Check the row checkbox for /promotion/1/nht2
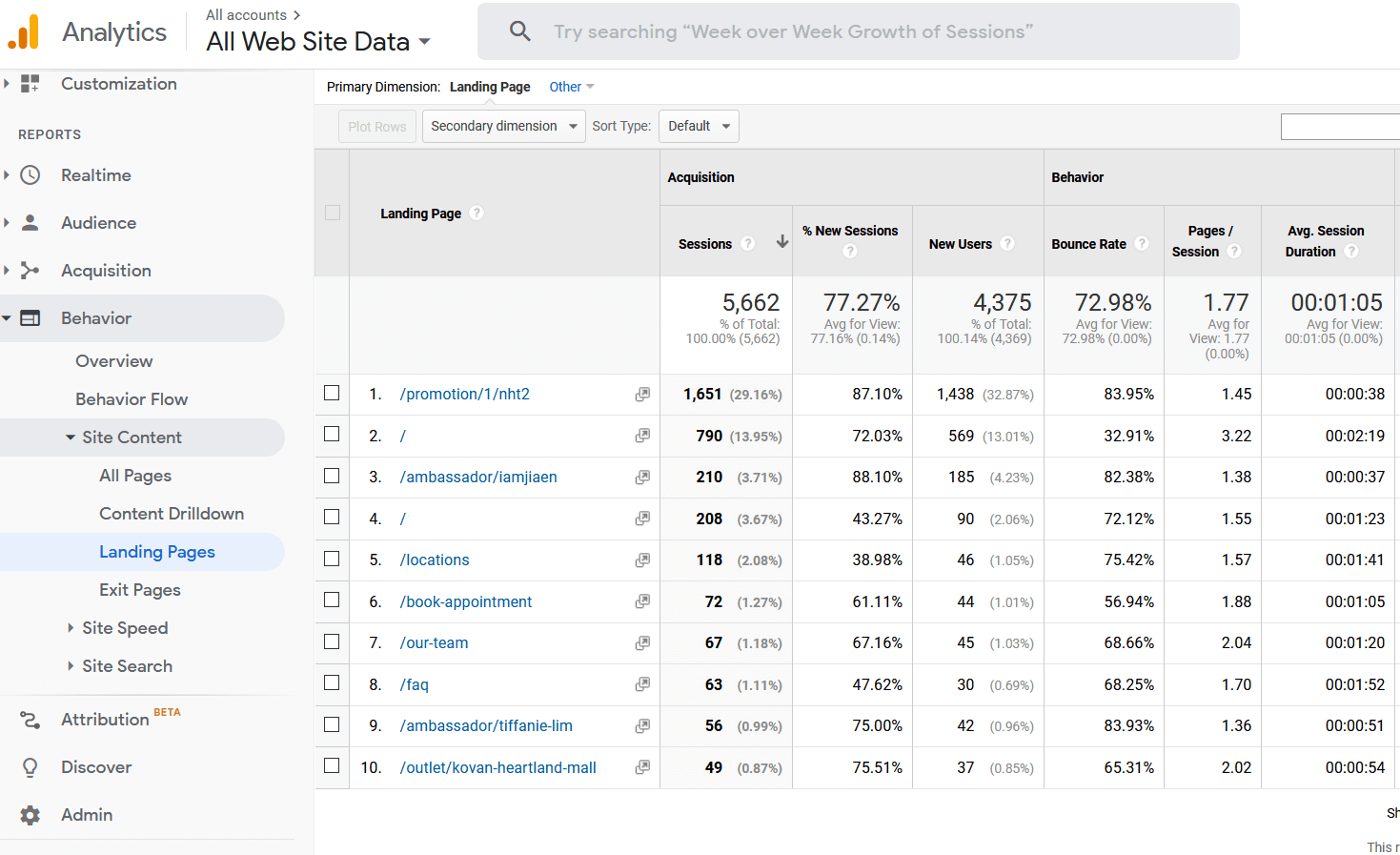Viewport: 1400px width, 855px height. 333,395
